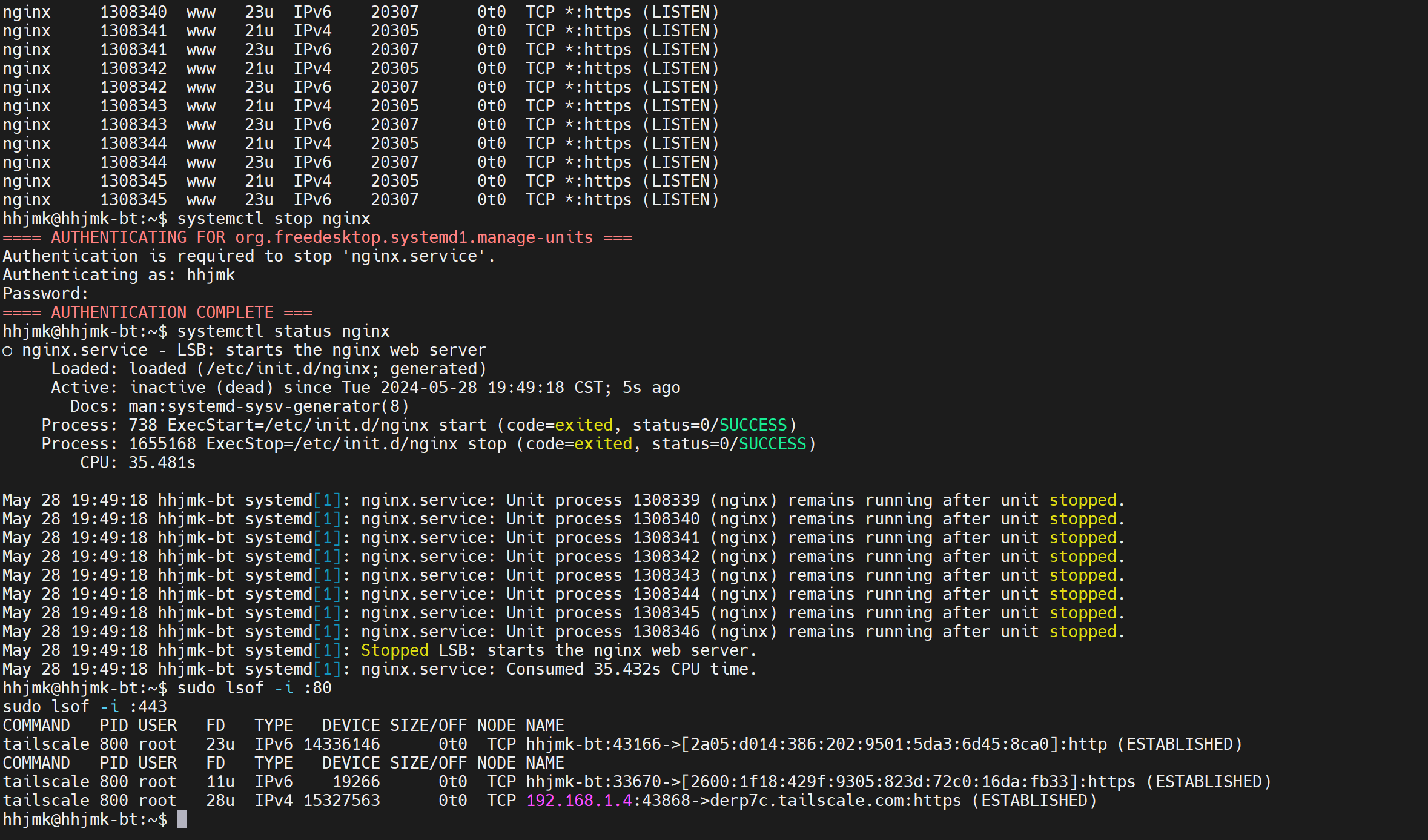Screen dimensions: 1428x840
Task: Click the 'sudo lsof -i :443' line
Action: [x=85, y=707]
